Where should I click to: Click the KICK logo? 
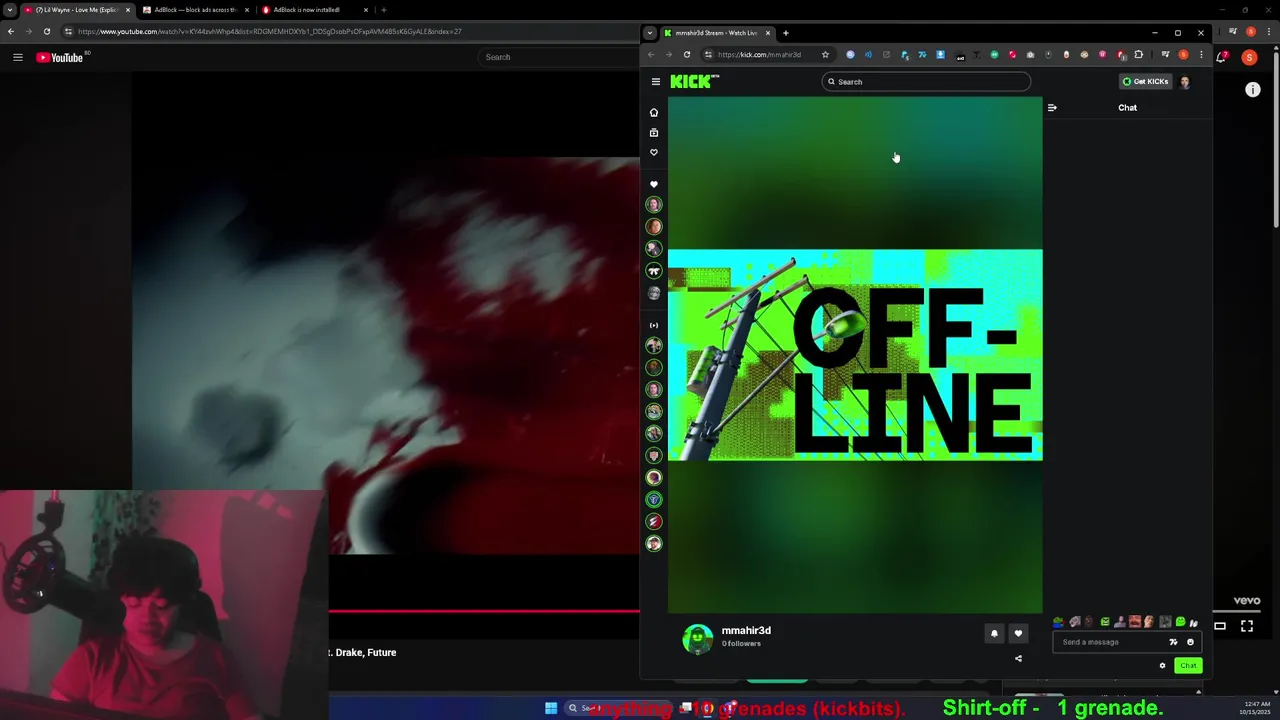click(695, 81)
